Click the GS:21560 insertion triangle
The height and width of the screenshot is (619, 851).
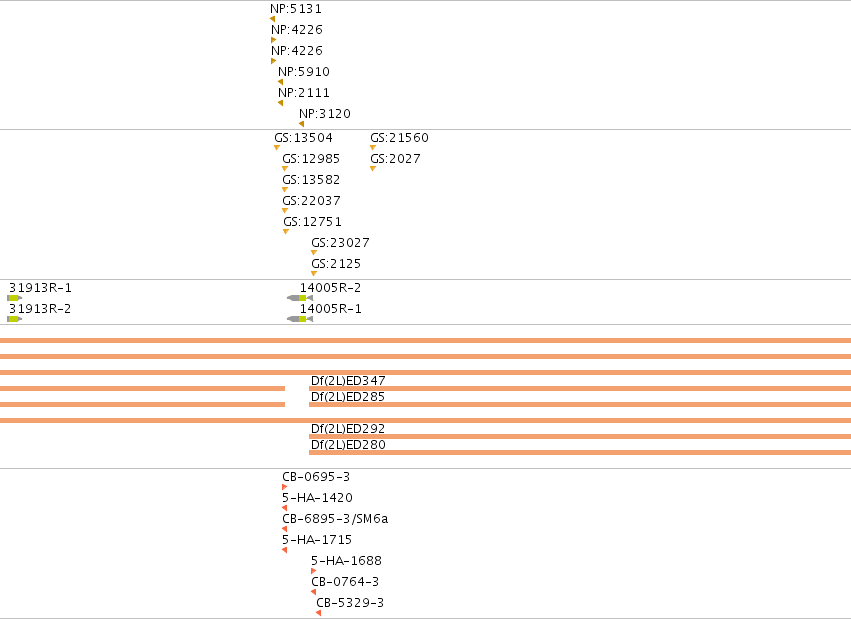[x=373, y=148]
